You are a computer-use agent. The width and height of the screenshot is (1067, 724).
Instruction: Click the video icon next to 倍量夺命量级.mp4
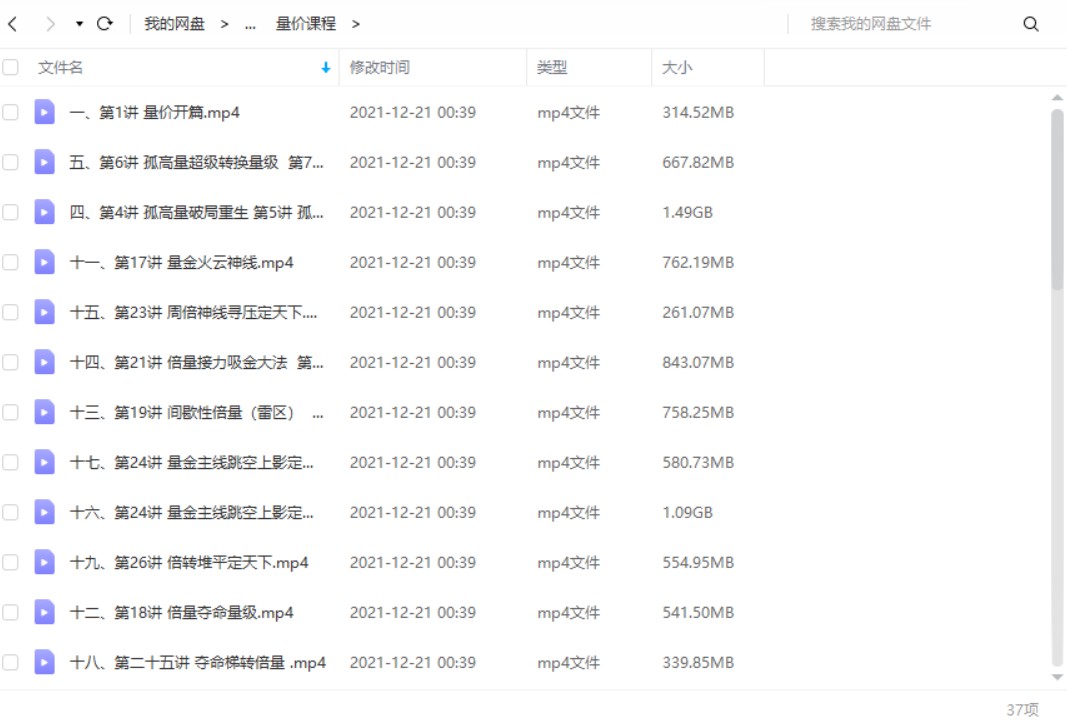[x=43, y=612]
